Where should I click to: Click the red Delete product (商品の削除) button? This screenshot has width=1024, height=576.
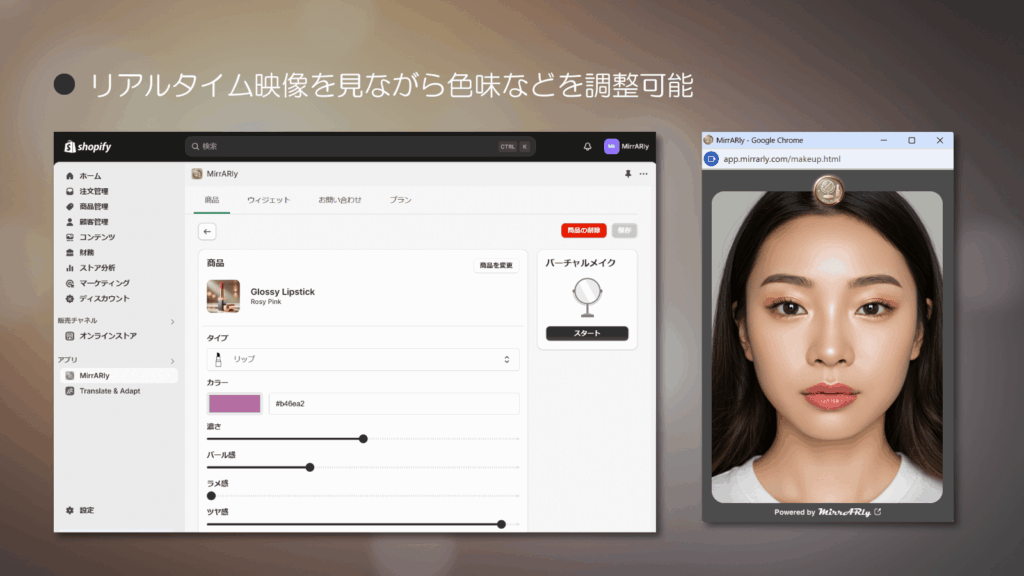point(584,231)
